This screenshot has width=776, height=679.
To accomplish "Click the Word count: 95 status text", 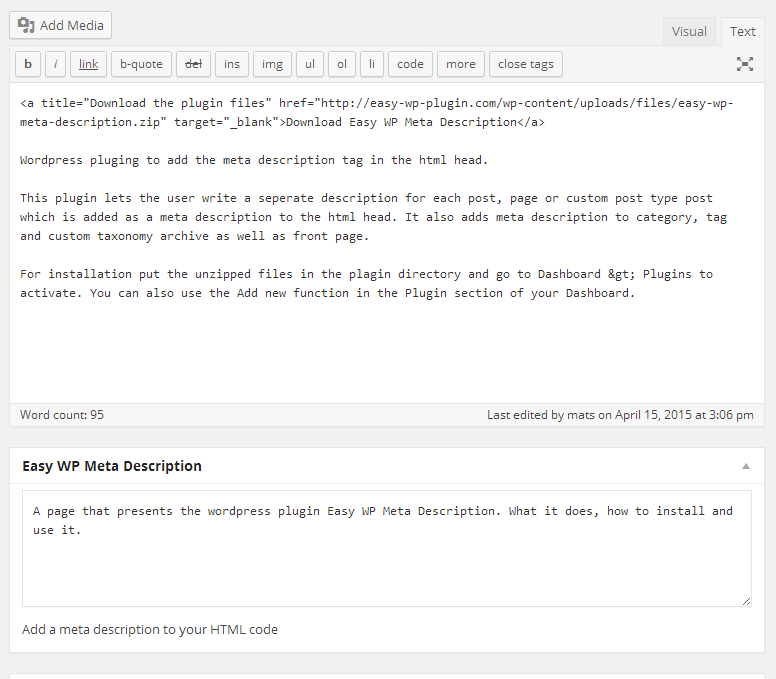I will point(62,415).
